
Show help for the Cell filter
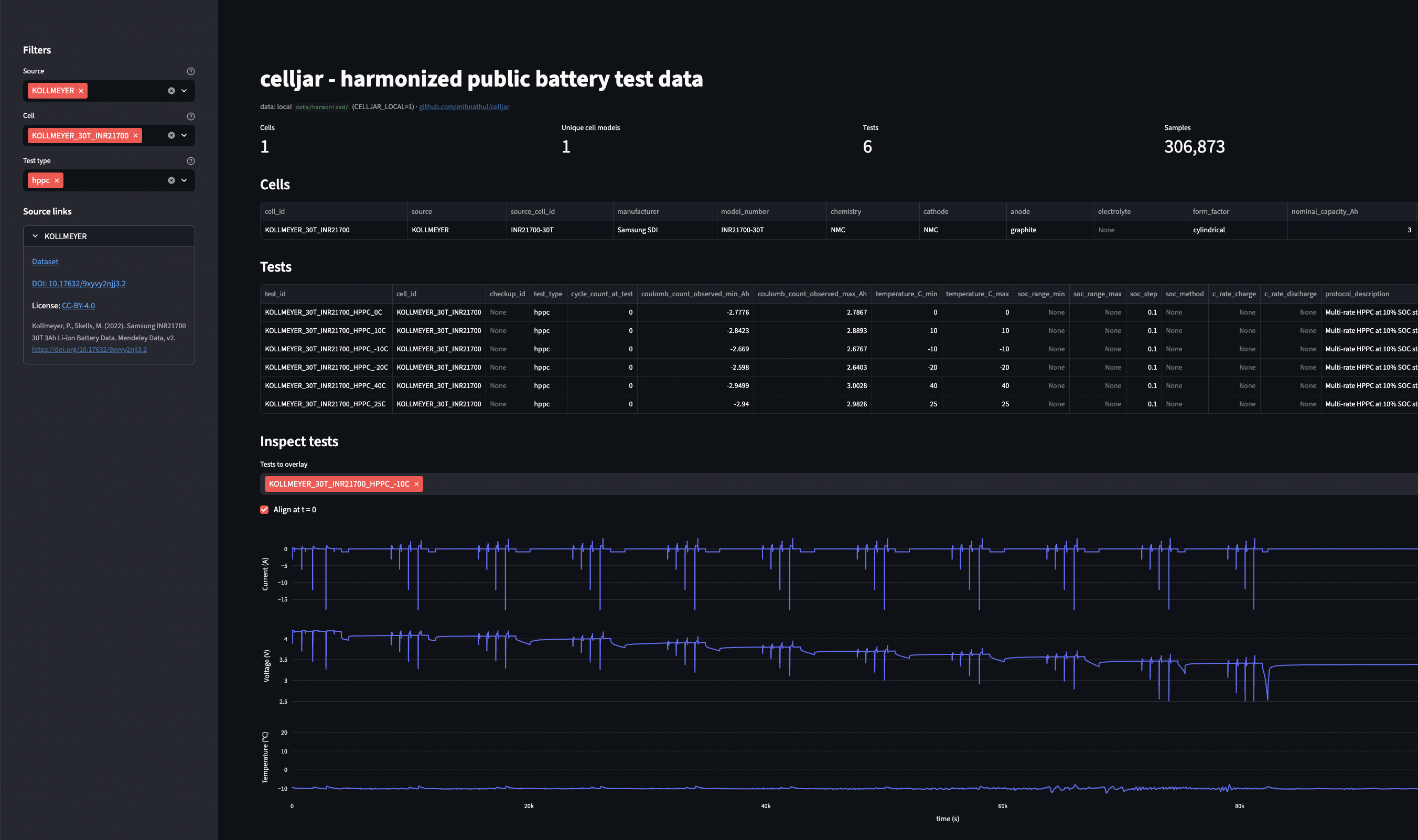(x=191, y=116)
